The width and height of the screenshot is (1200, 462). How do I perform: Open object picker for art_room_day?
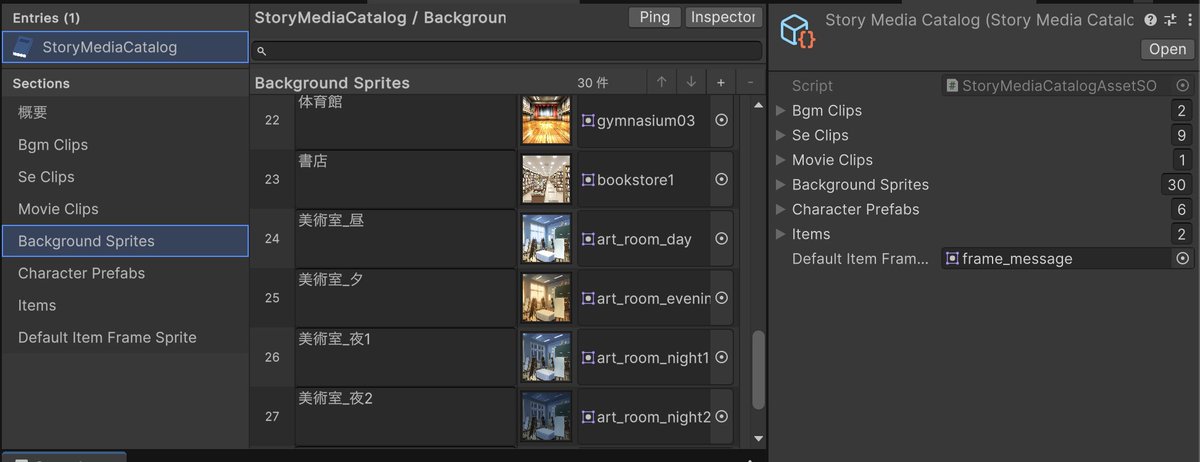coord(721,239)
